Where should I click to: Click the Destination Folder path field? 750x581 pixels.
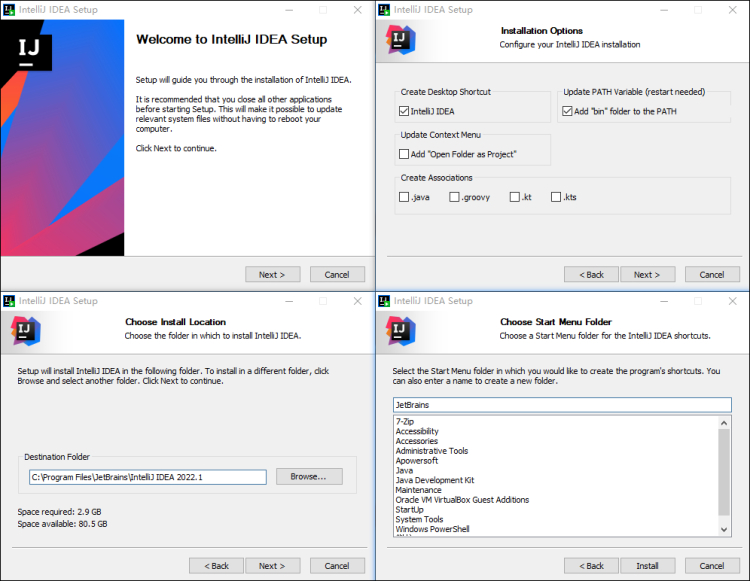click(x=148, y=477)
